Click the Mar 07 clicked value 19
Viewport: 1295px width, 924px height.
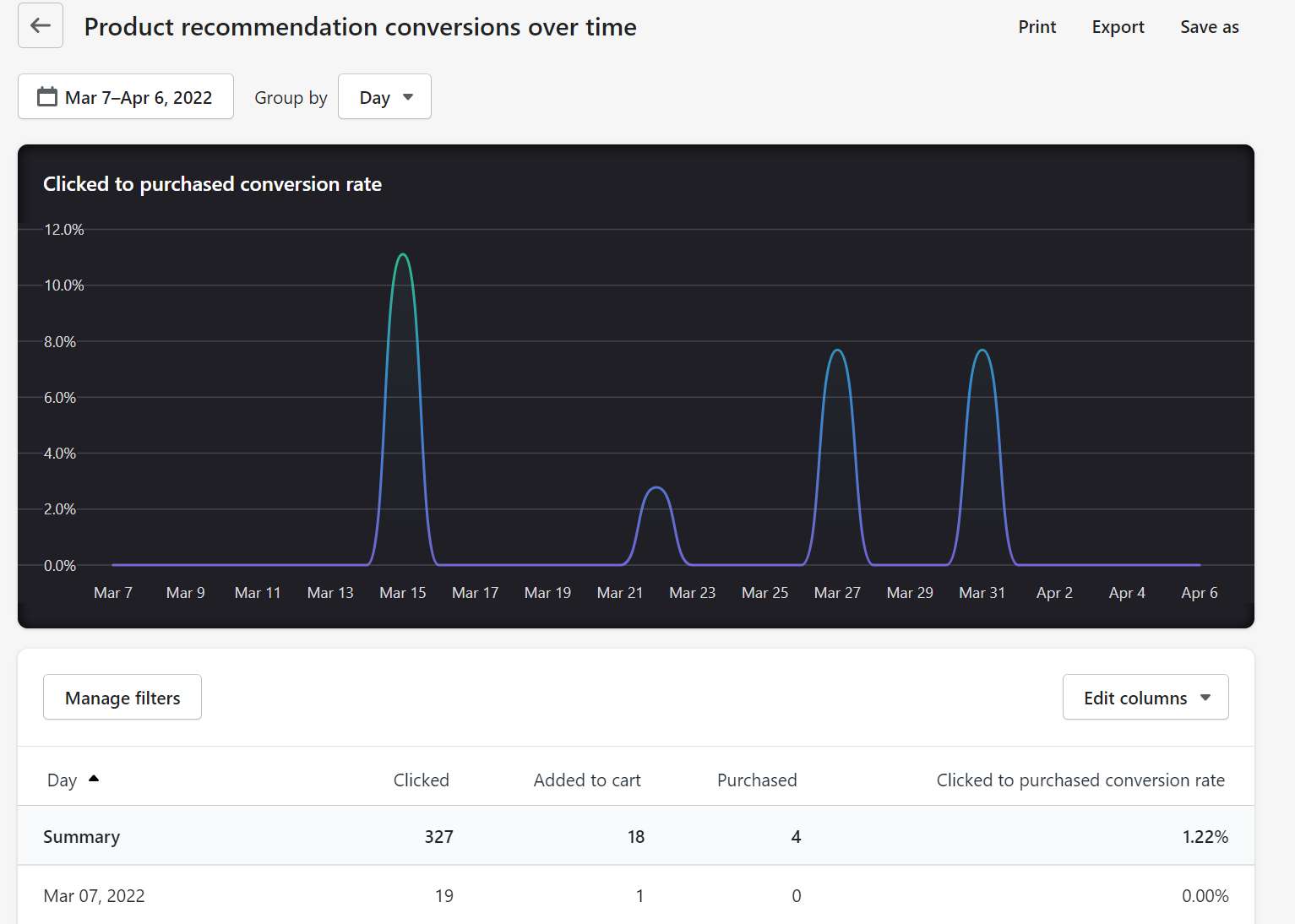tap(444, 896)
